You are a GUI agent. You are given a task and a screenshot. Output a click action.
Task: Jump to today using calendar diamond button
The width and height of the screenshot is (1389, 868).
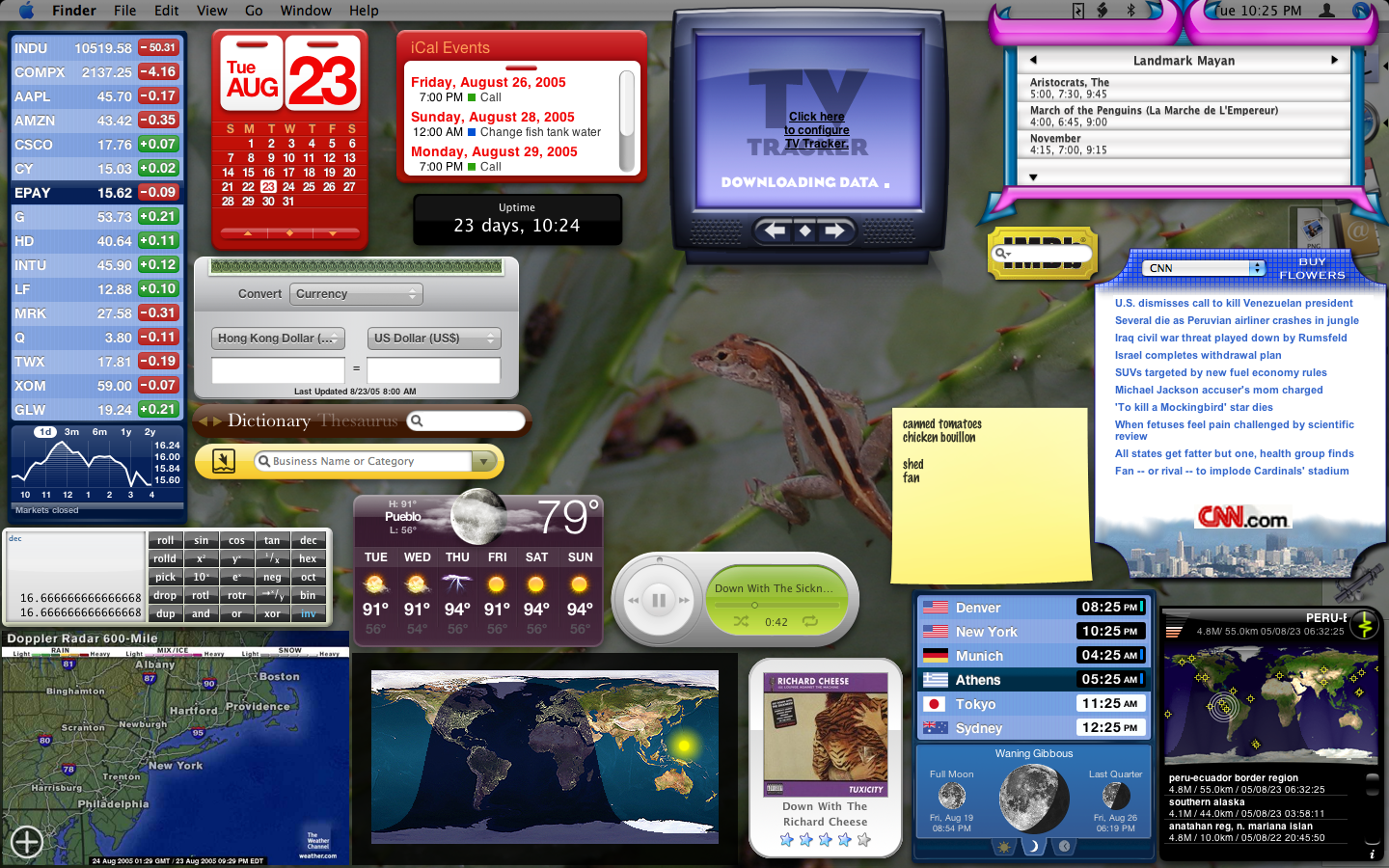(x=290, y=233)
